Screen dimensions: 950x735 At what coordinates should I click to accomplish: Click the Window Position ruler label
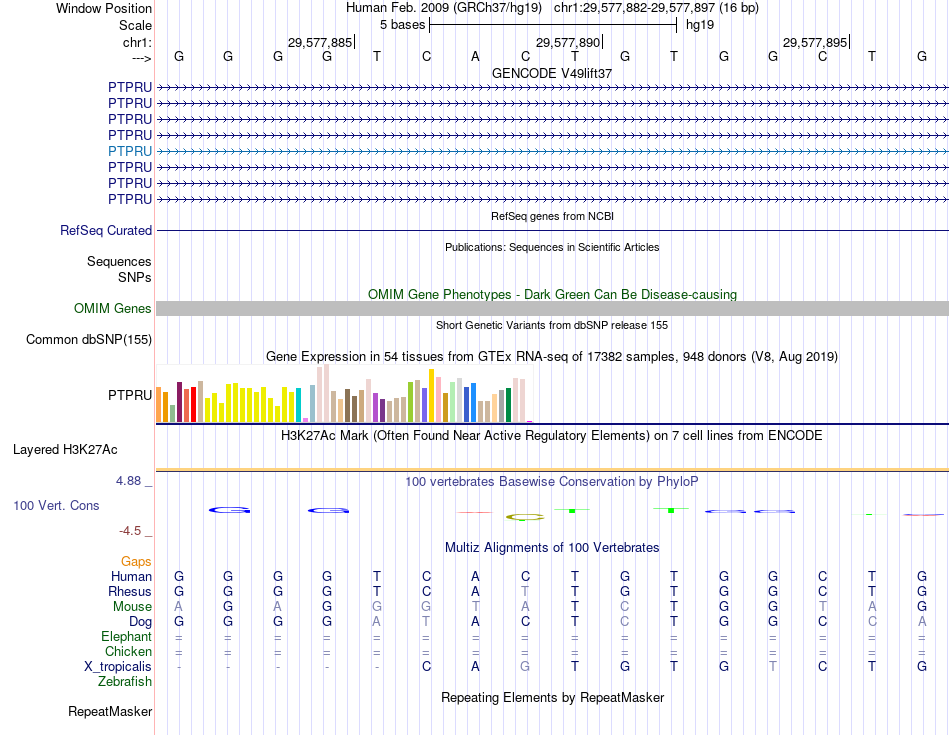coord(104,8)
